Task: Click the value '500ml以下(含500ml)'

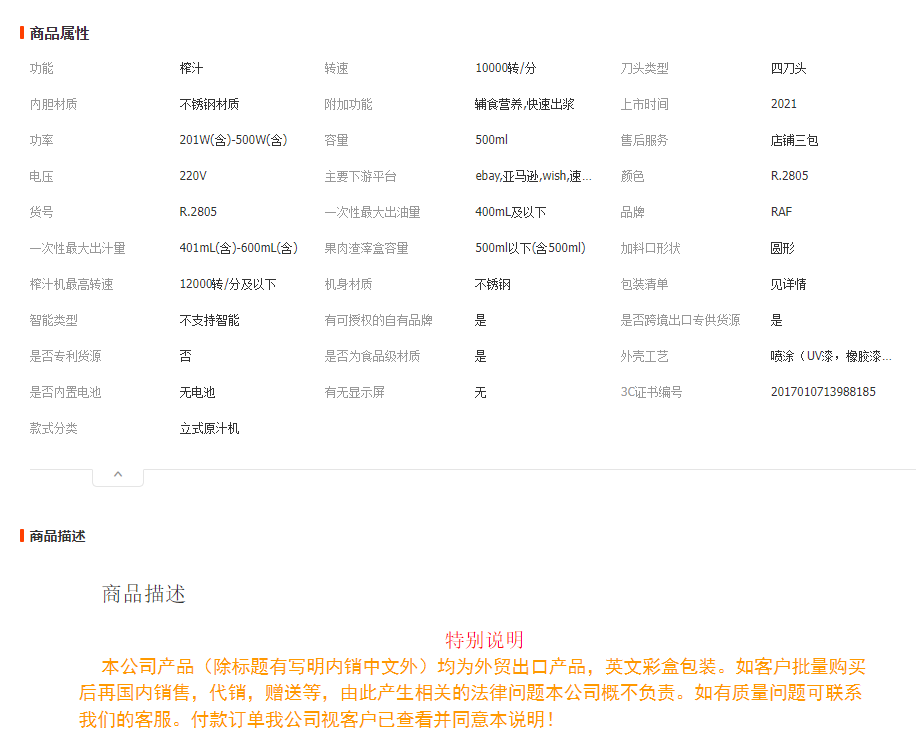Action: click(530, 248)
